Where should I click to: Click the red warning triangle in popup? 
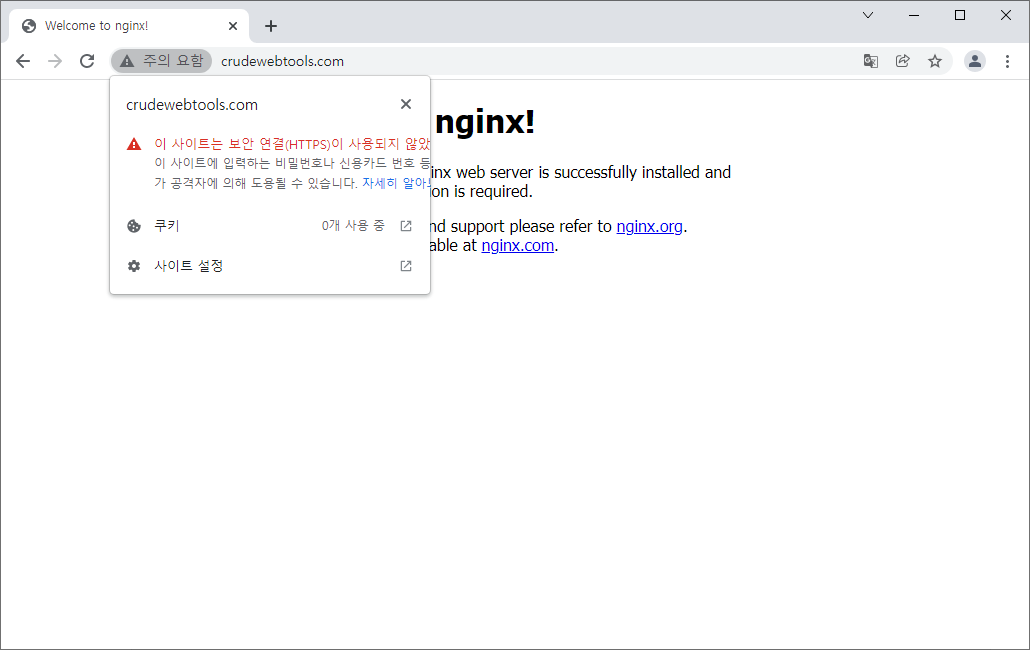134,144
